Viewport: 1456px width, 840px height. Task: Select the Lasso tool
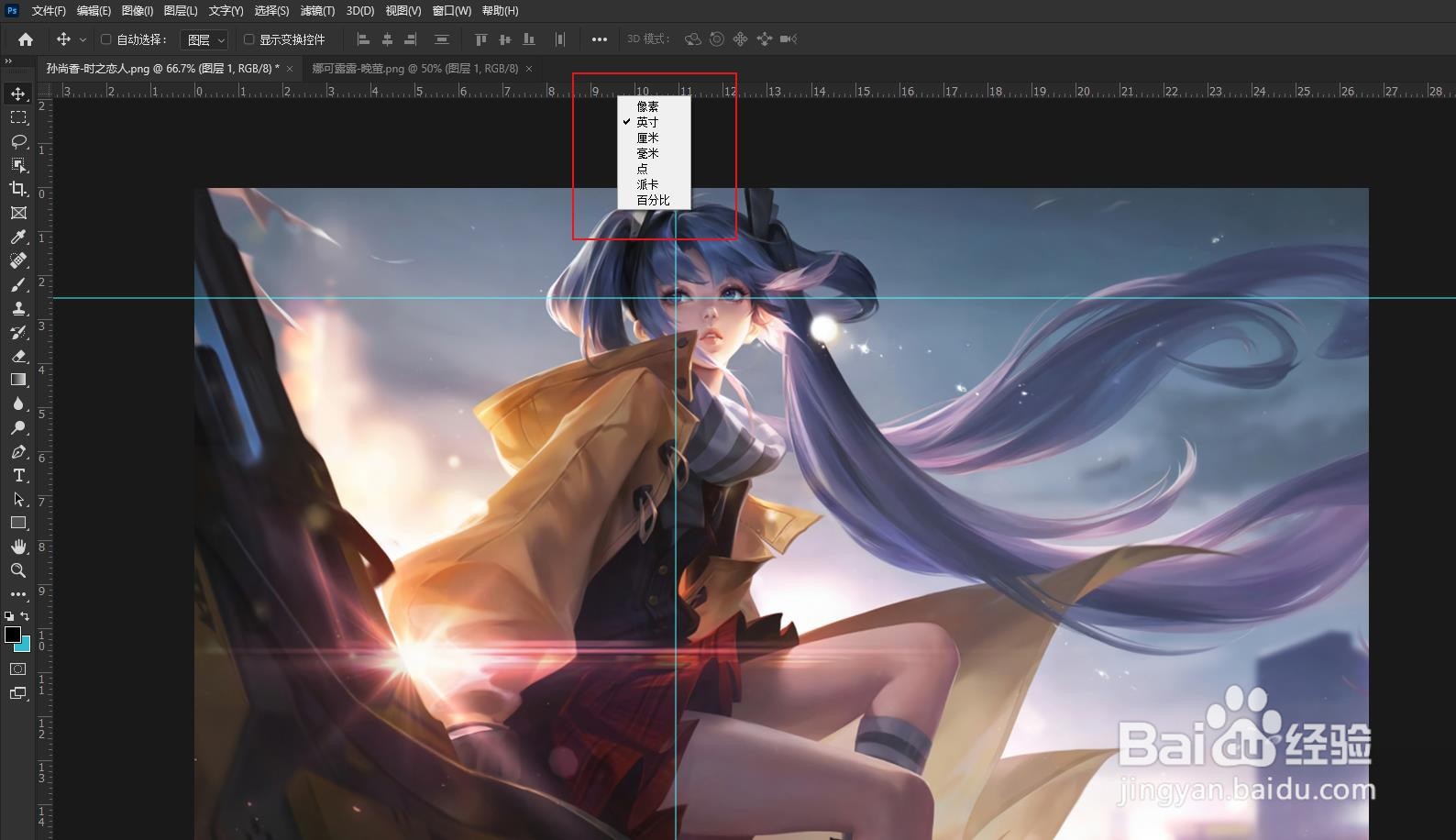pos(18,141)
